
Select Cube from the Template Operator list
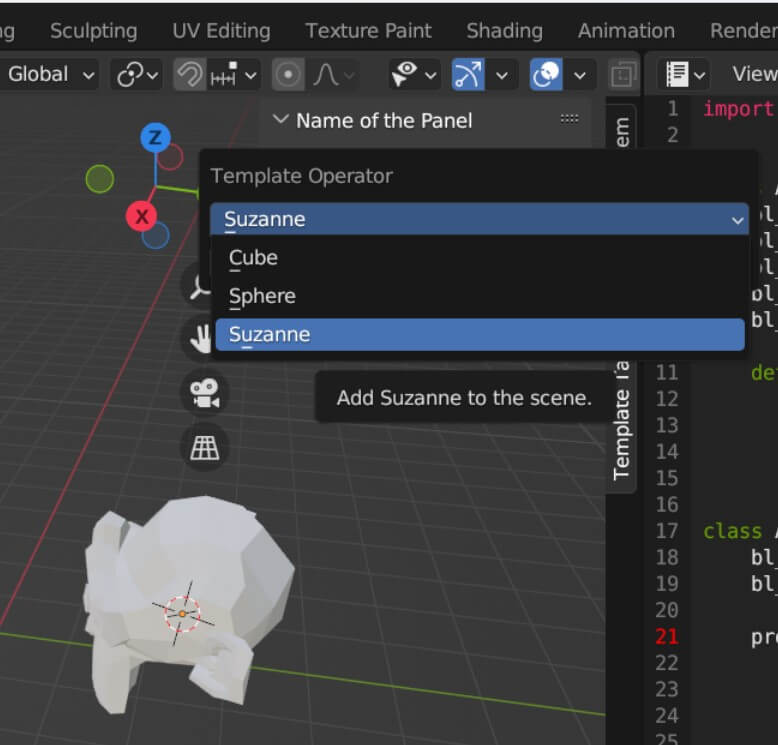(479, 258)
